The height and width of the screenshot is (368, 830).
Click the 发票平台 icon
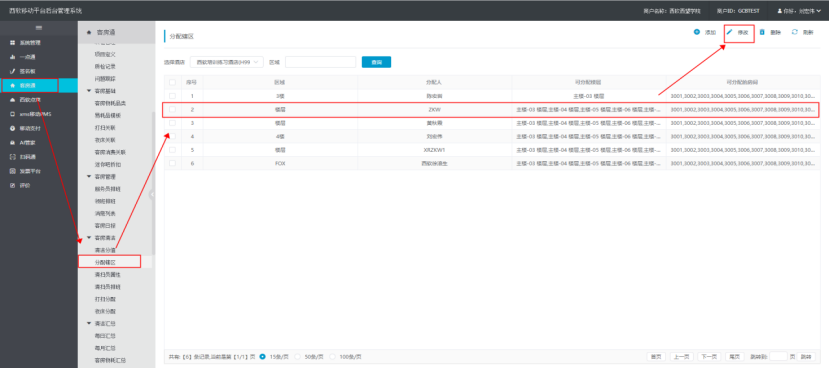pos(13,171)
